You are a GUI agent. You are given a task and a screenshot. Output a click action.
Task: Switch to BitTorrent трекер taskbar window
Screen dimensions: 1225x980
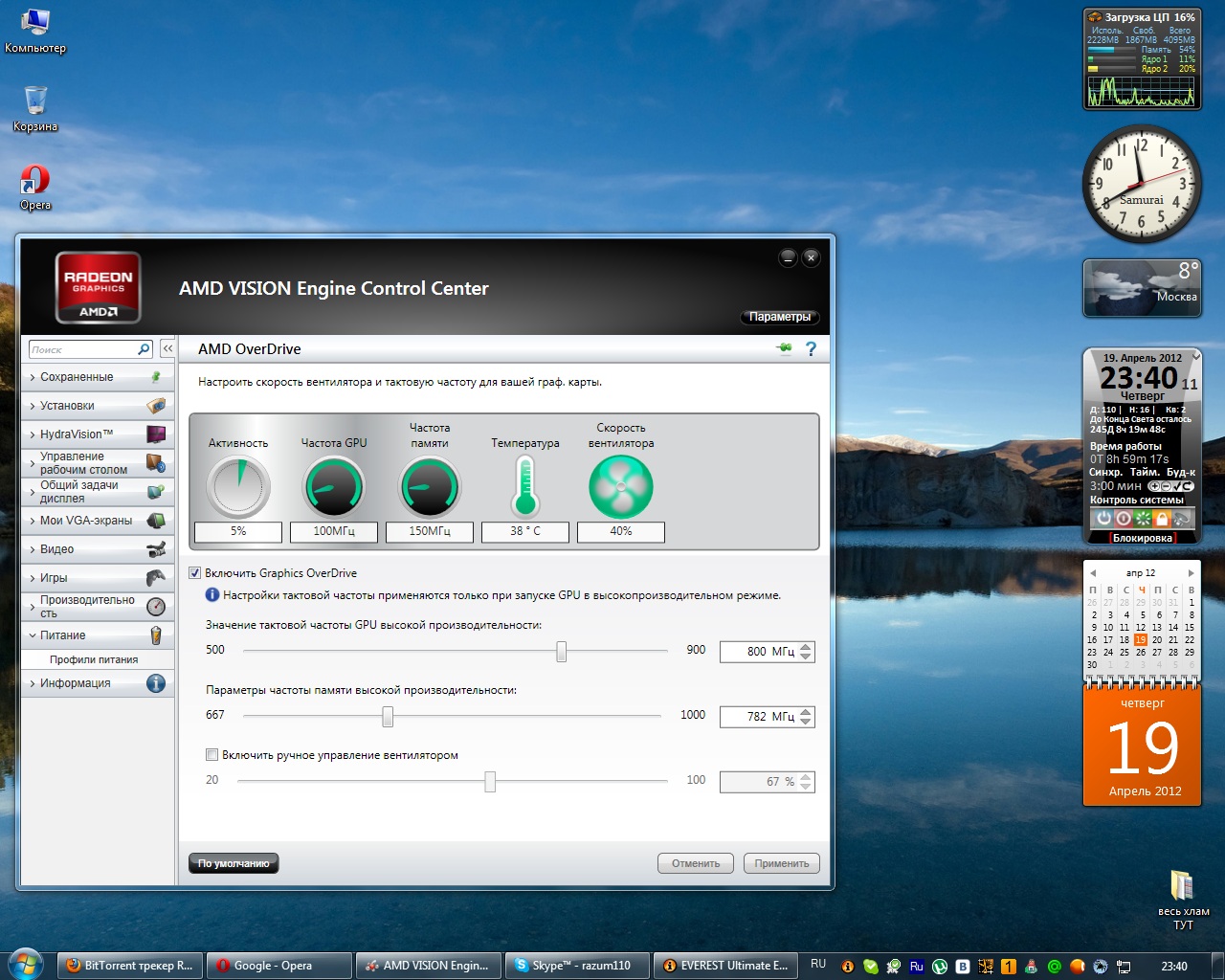(131, 966)
